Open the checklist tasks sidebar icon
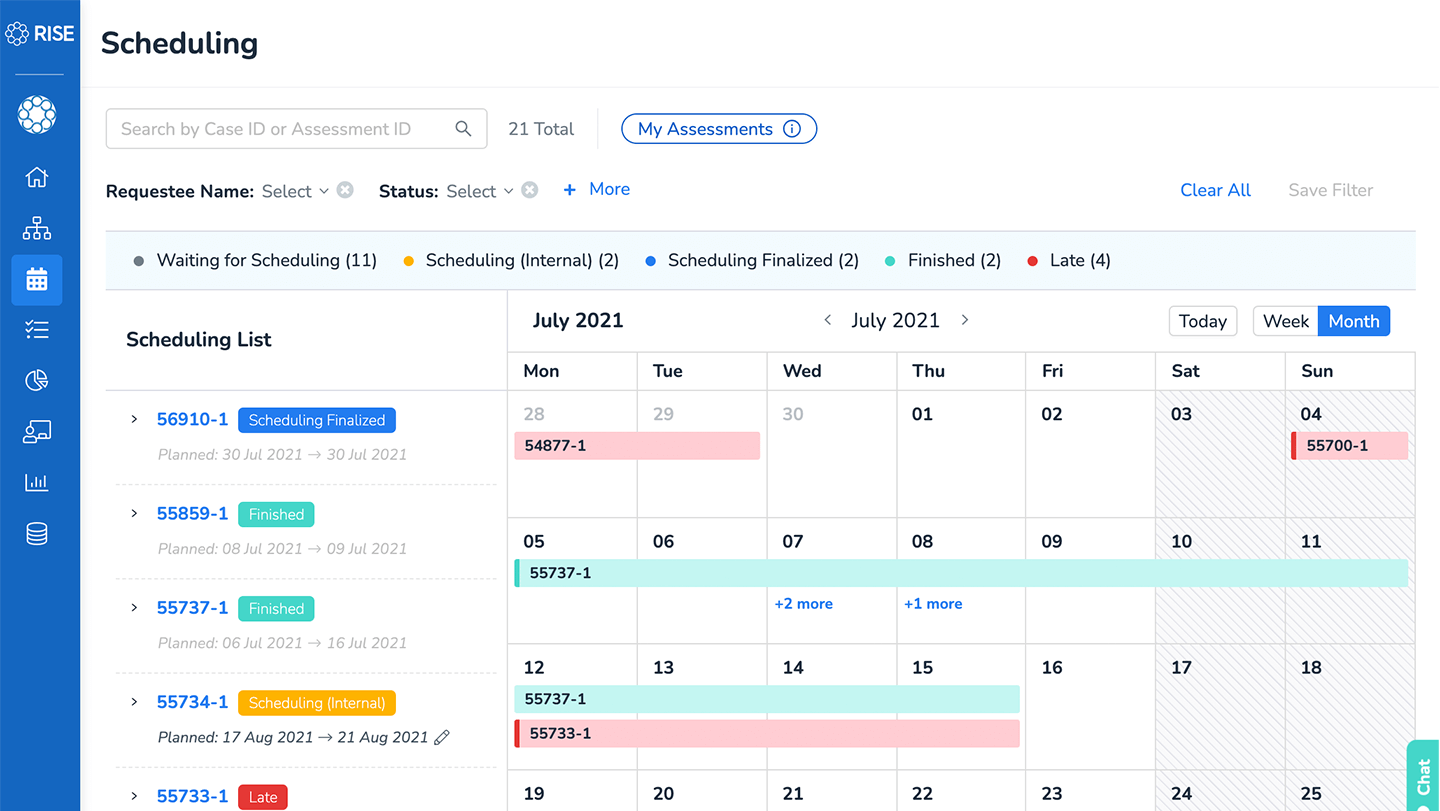The image size is (1440, 811). pos(37,330)
